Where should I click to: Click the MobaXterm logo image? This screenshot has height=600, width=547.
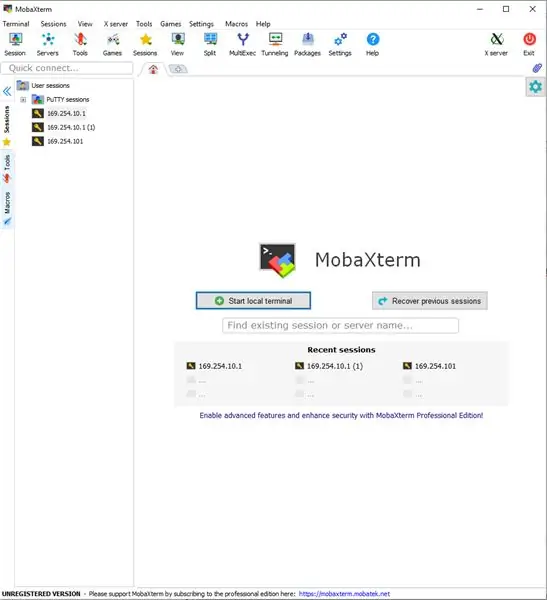pyautogui.click(x=278, y=260)
